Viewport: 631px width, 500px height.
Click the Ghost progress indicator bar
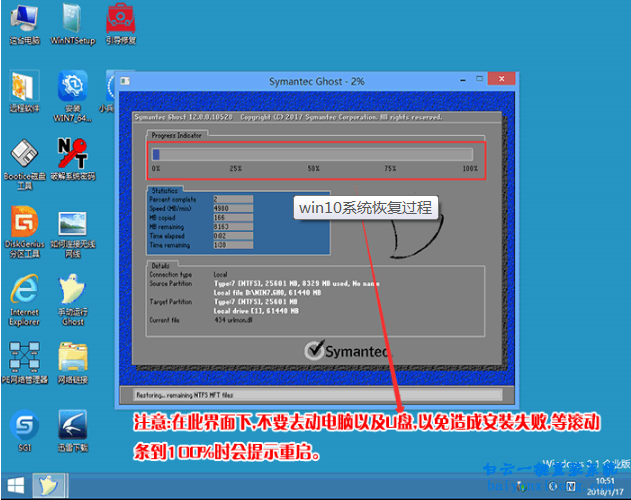tap(312, 155)
